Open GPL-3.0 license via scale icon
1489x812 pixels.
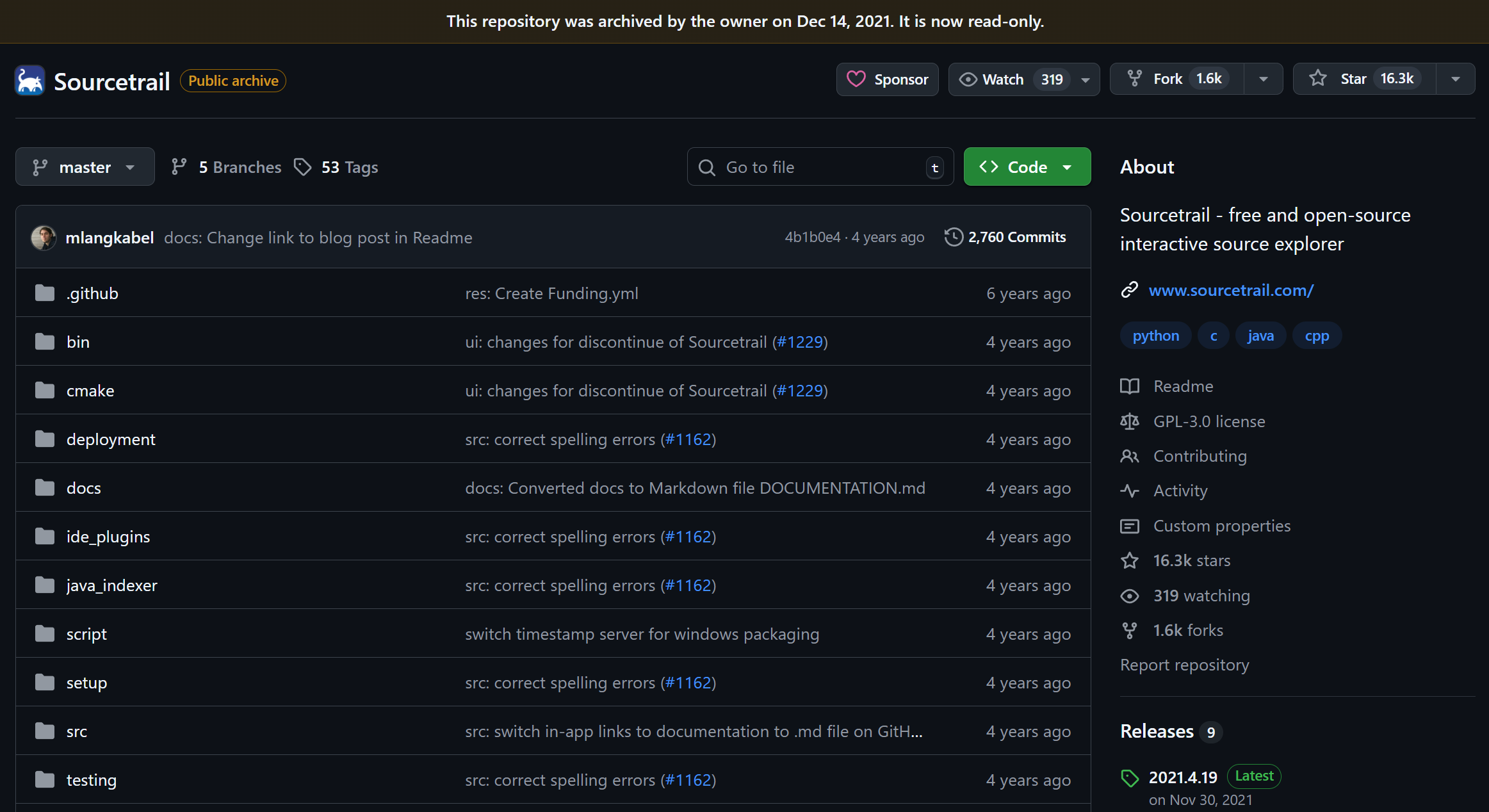pyautogui.click(x=1130, y=421)
